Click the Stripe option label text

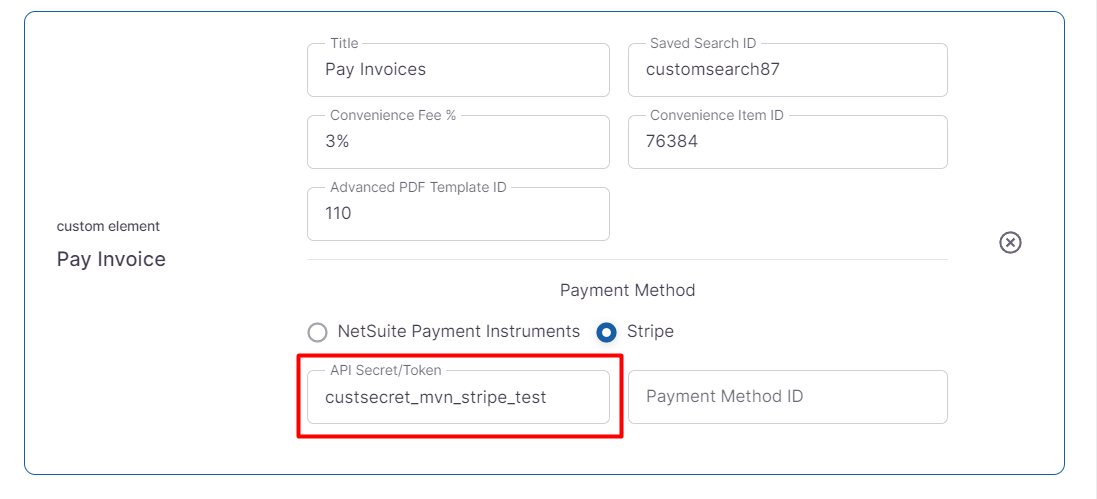coord(650,331)
